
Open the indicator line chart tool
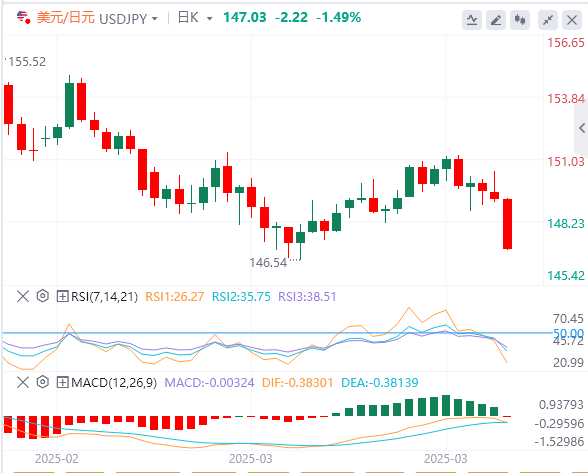coord(472,20)
